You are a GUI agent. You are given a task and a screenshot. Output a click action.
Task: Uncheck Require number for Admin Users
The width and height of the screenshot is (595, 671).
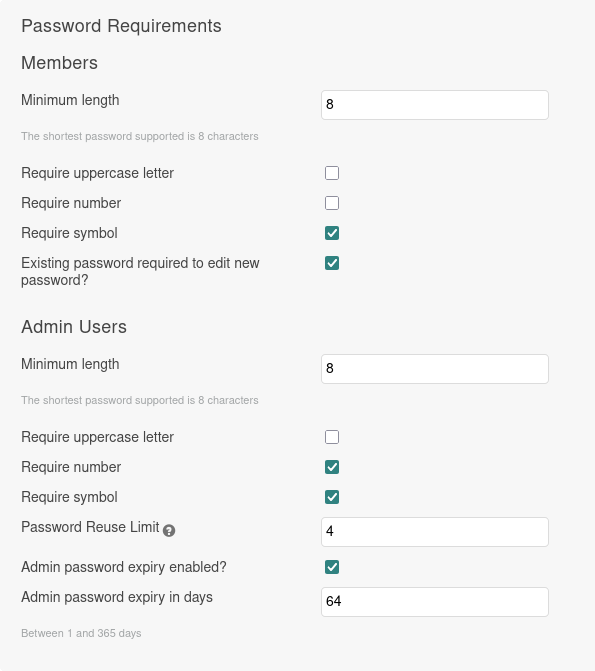click(332, 467)
